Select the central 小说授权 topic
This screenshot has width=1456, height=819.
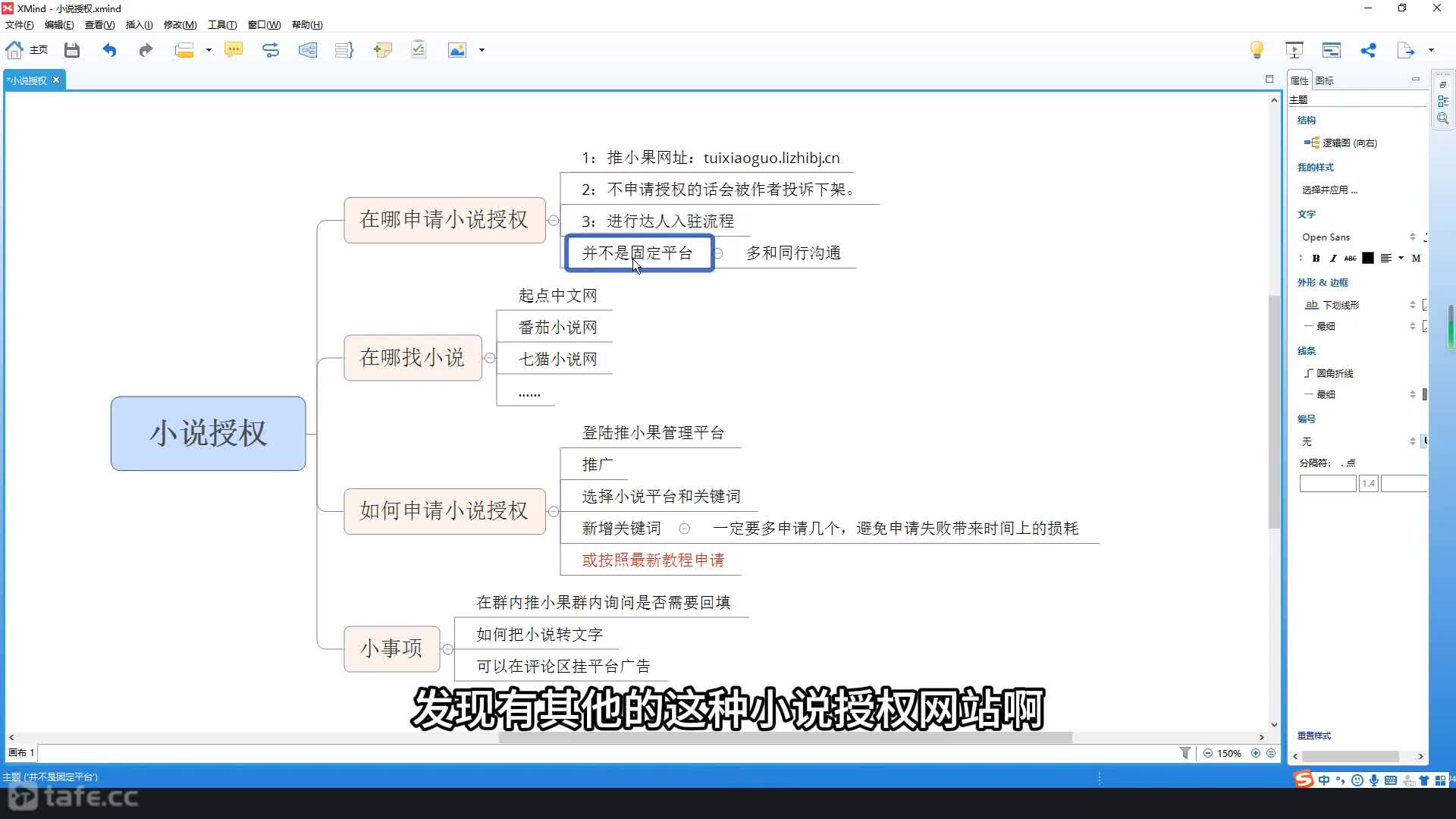pos(209,434)
